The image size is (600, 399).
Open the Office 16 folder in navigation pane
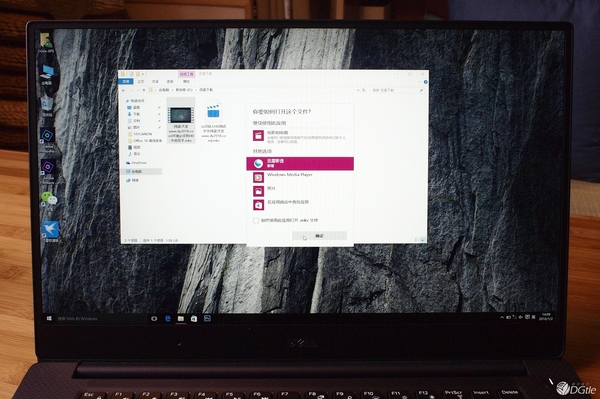(x=145, y=140)
